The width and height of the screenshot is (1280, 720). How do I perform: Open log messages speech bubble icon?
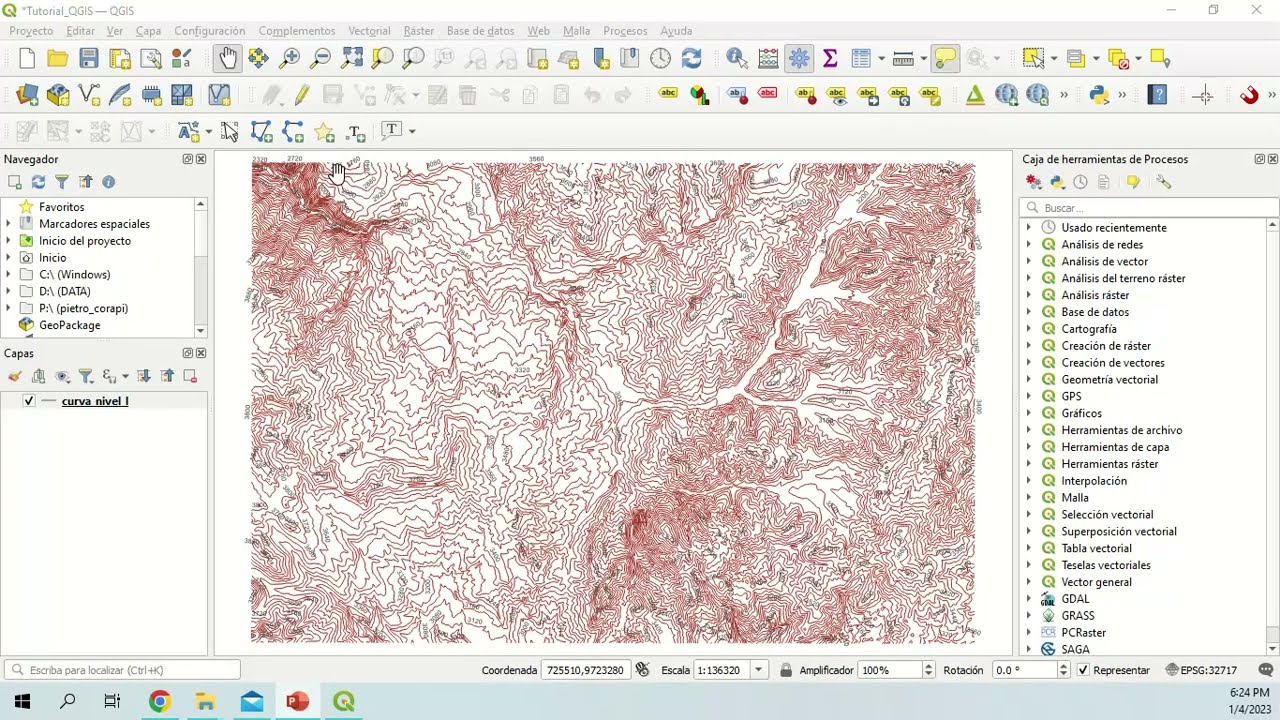tap(1266, 670)
